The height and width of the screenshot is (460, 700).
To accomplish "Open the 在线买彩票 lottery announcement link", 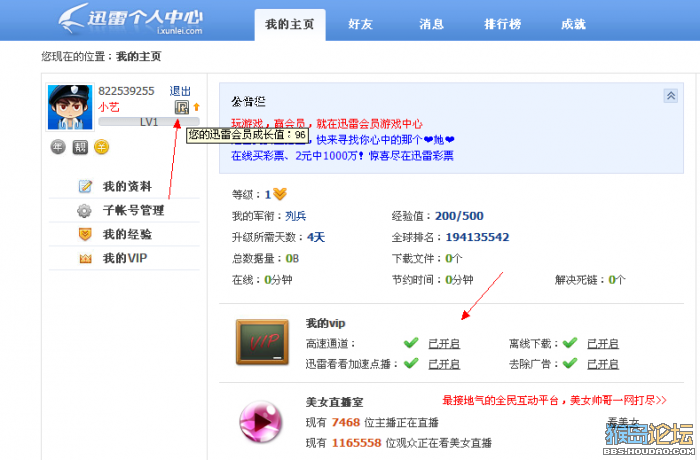I will [x=342, y=156].
